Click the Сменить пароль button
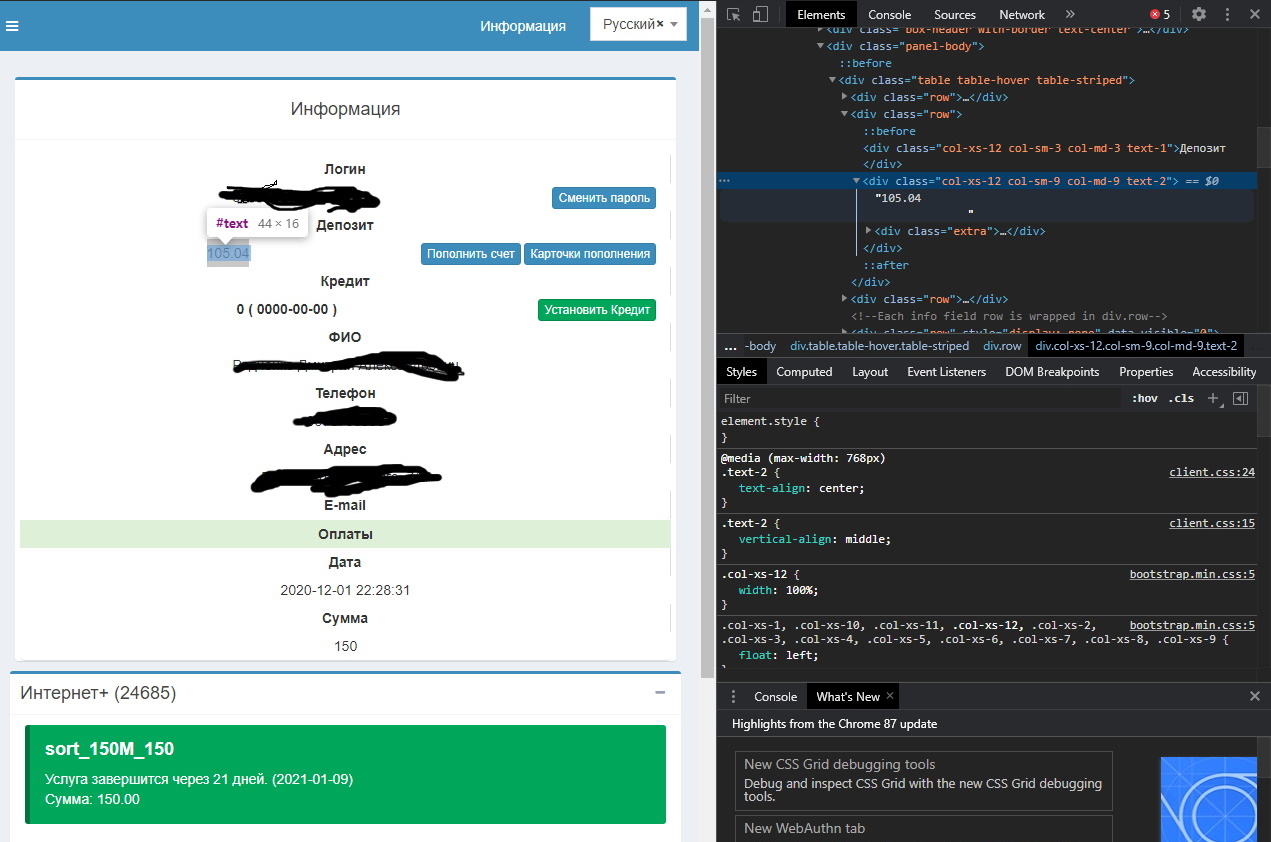 [604, 198]
